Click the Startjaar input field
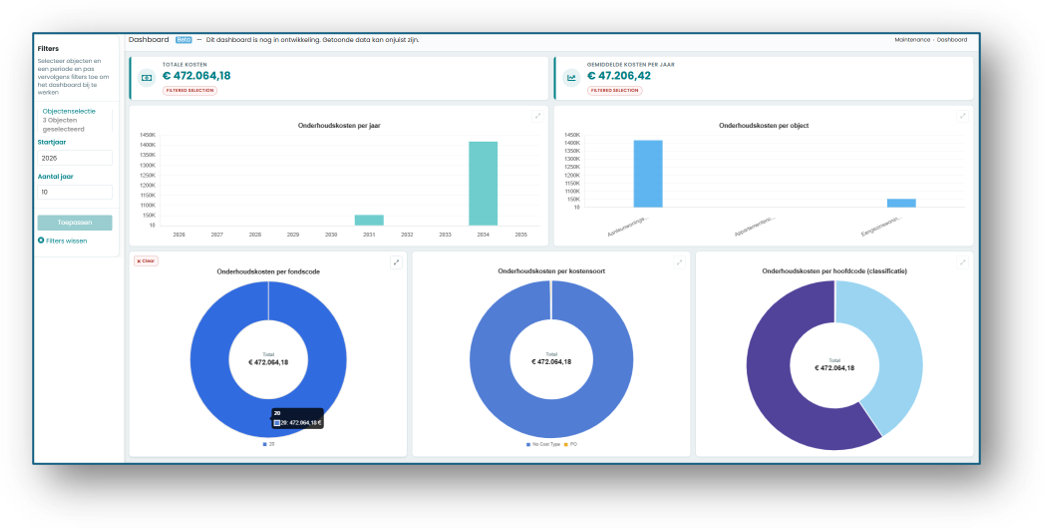 point(75,158)
